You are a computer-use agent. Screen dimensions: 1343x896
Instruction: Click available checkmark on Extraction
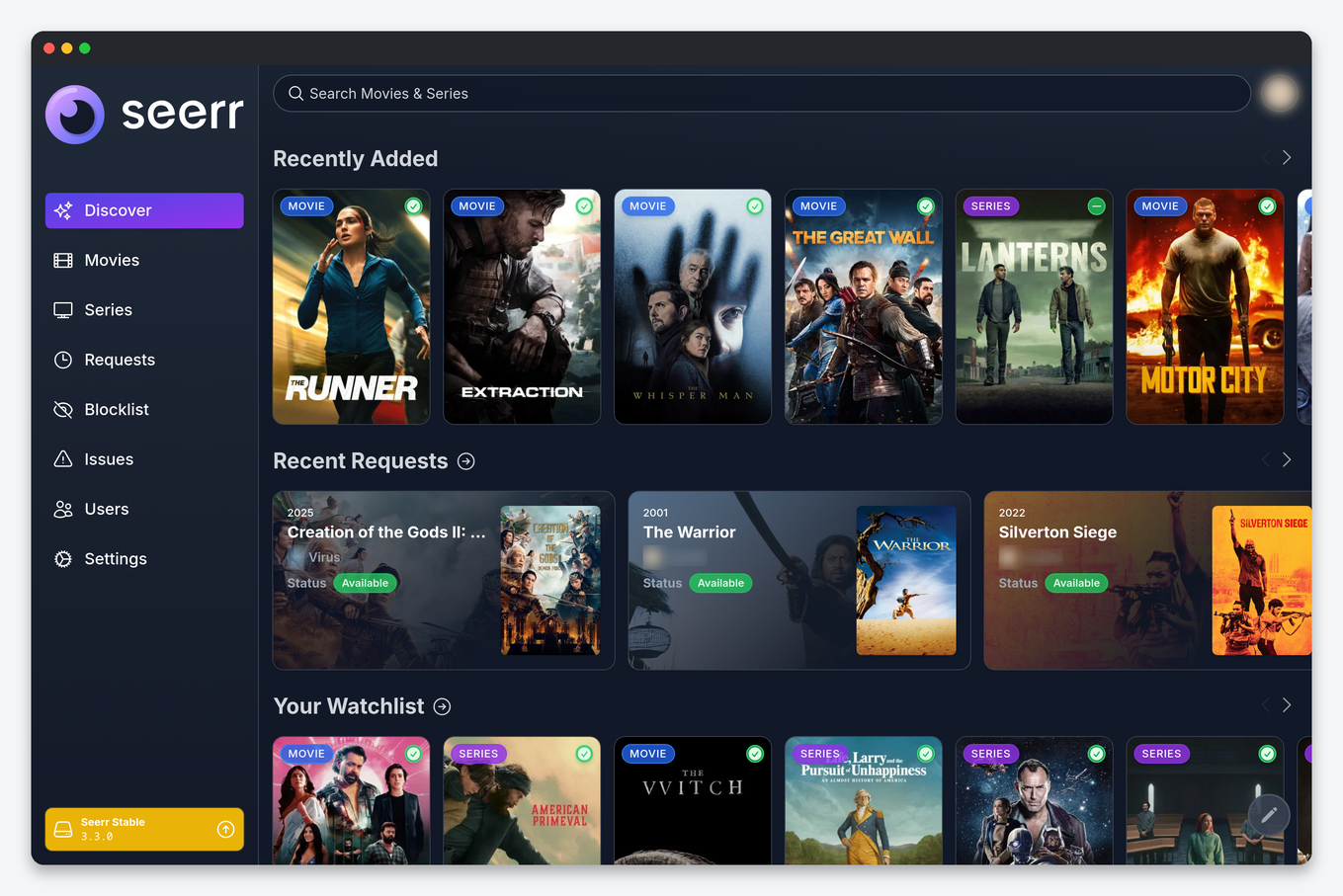tap(584, 206)
